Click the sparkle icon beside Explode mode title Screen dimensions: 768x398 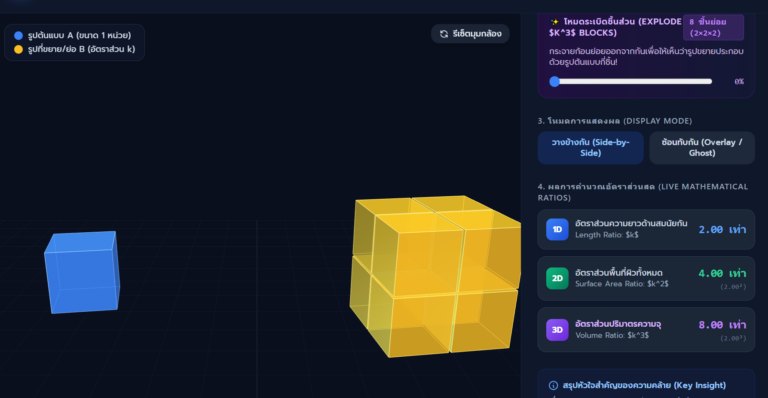[x=554, y=22]
